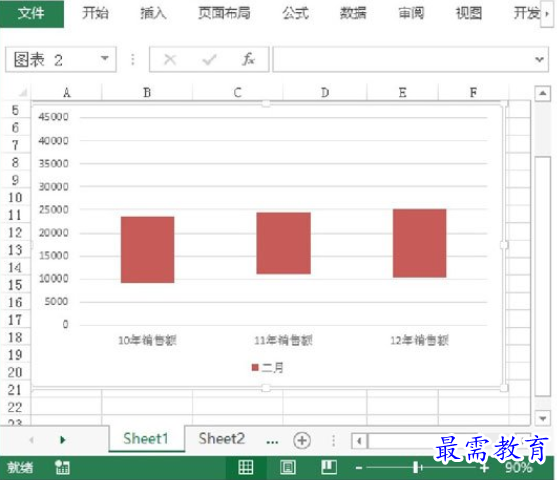Switch to Page Break Preview icon

pyautogui.click(x=329, y=467)
